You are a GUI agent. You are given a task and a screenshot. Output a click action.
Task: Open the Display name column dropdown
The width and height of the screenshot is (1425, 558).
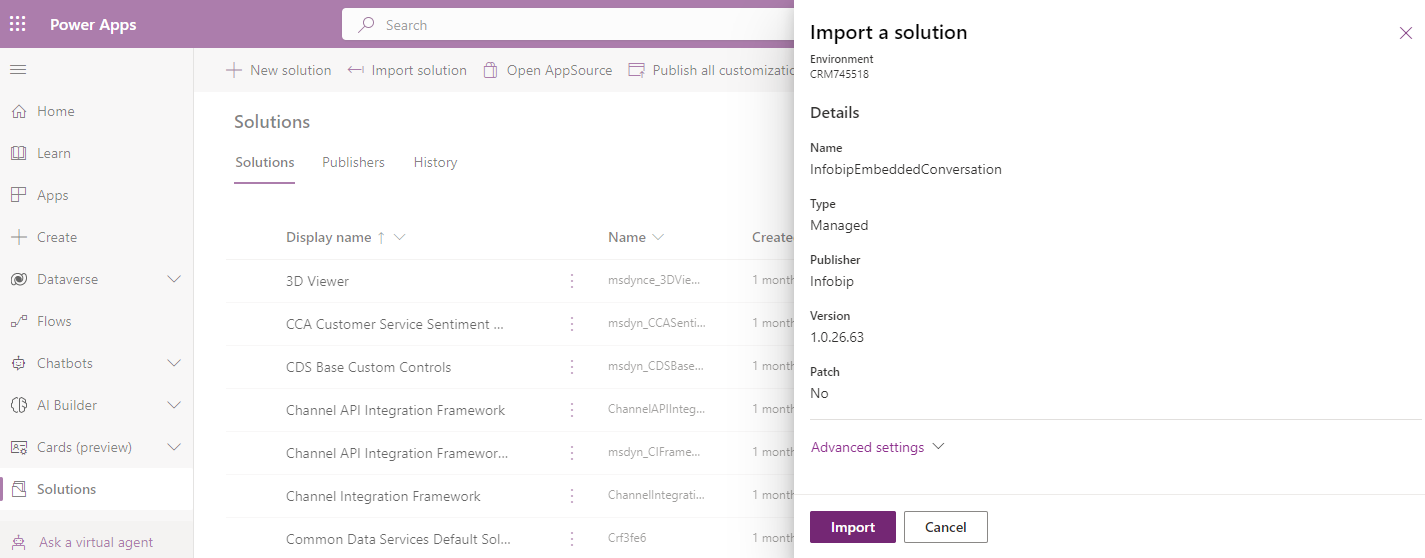pyautogui.click(x=400, y=237)
